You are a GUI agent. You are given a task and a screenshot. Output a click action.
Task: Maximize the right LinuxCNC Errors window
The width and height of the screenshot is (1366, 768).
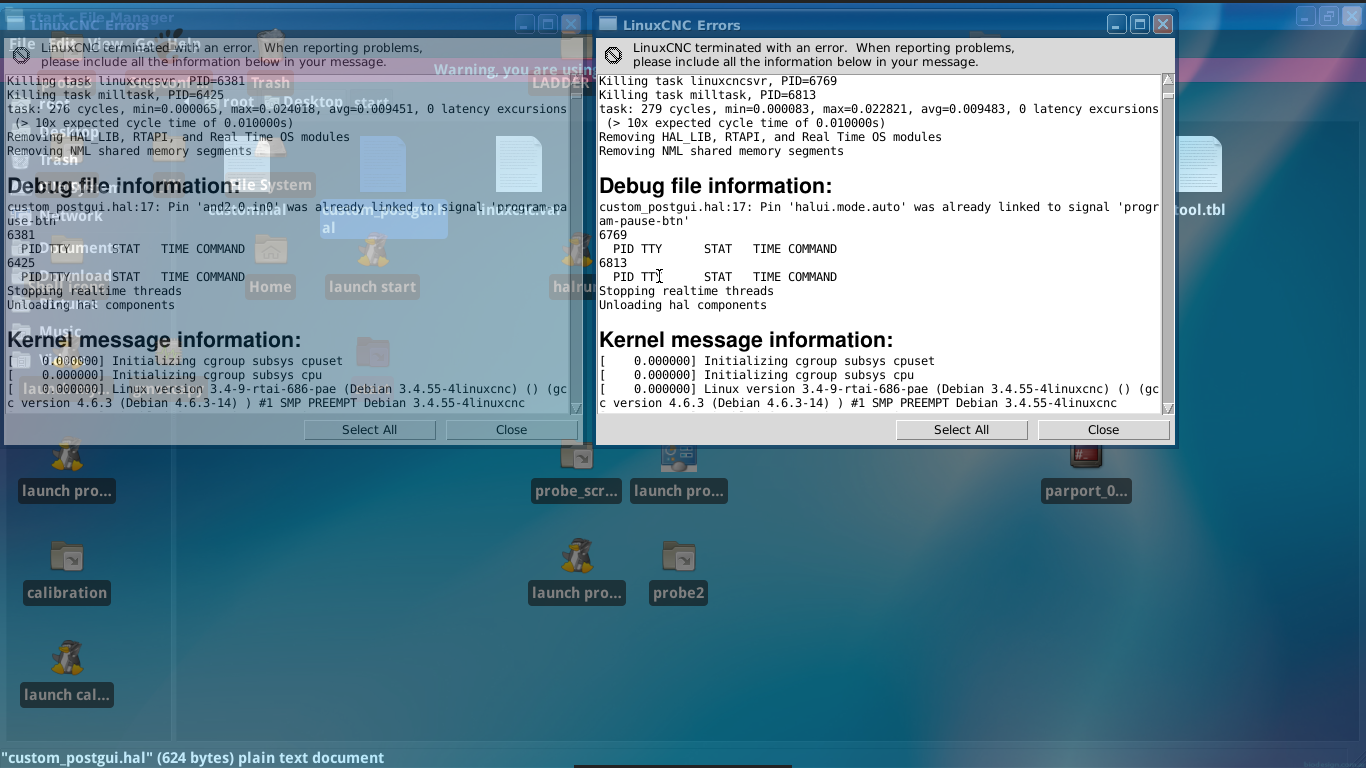click(1139, 24)
